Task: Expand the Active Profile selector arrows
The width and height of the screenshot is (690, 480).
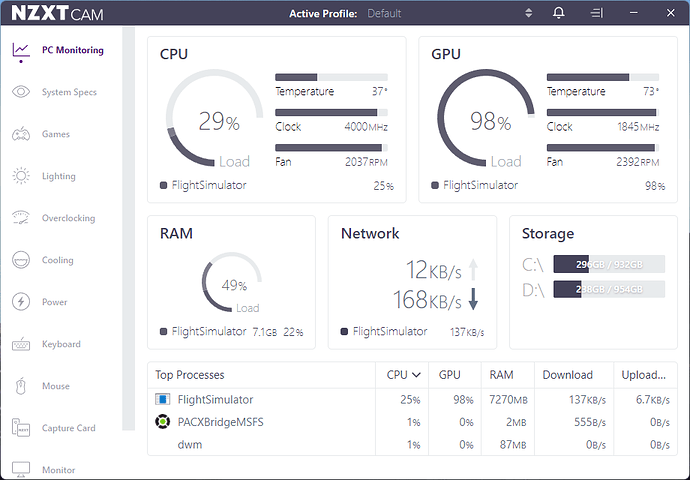Action: [529, 13]
